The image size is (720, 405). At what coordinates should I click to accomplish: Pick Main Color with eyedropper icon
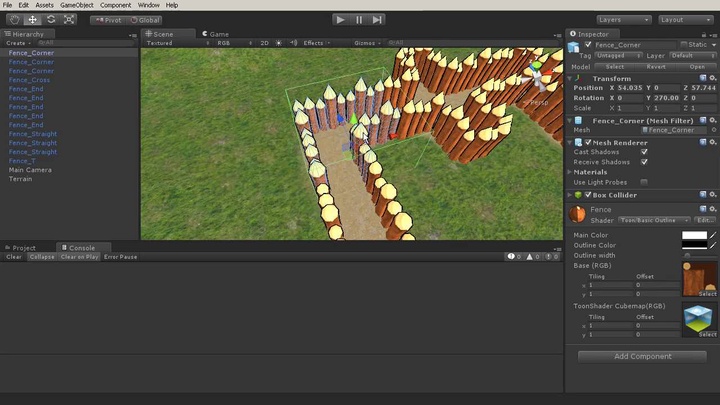713,235
